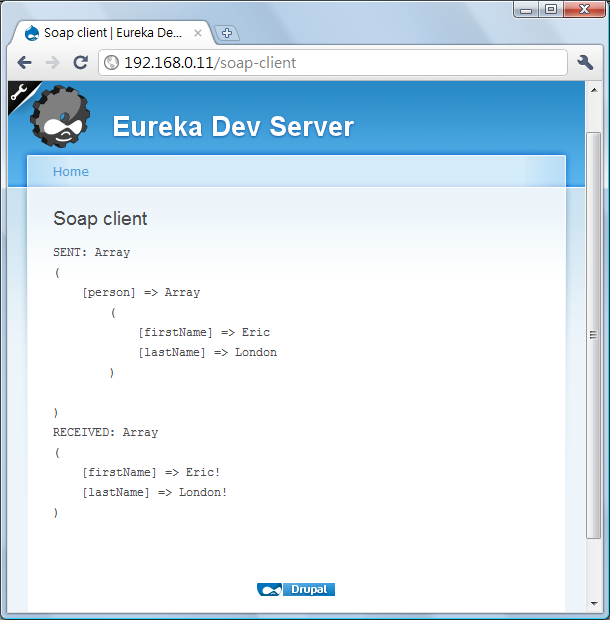This screenshot has height=620, width=610.
Task: Click the Eureka Dev Server site title
Action: coord(233,127)
